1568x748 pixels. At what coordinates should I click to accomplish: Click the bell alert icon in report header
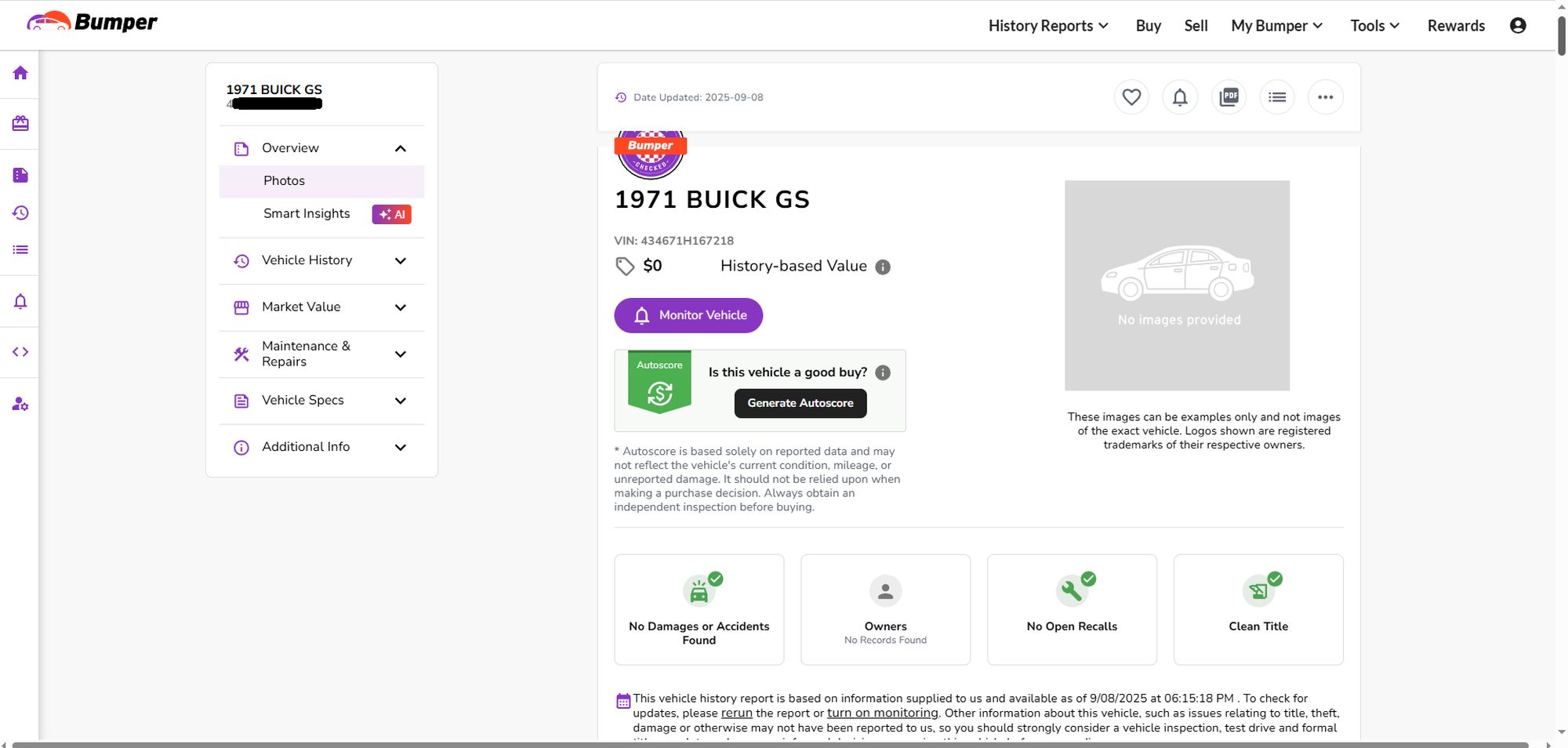[x=1180, y=97]
